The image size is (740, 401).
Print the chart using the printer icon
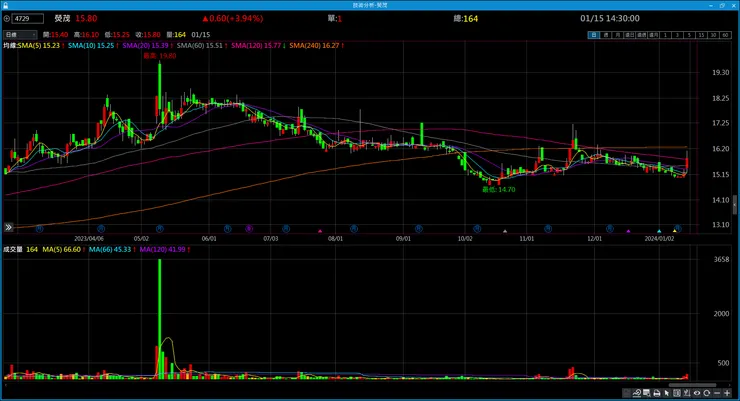coord(657,393)
